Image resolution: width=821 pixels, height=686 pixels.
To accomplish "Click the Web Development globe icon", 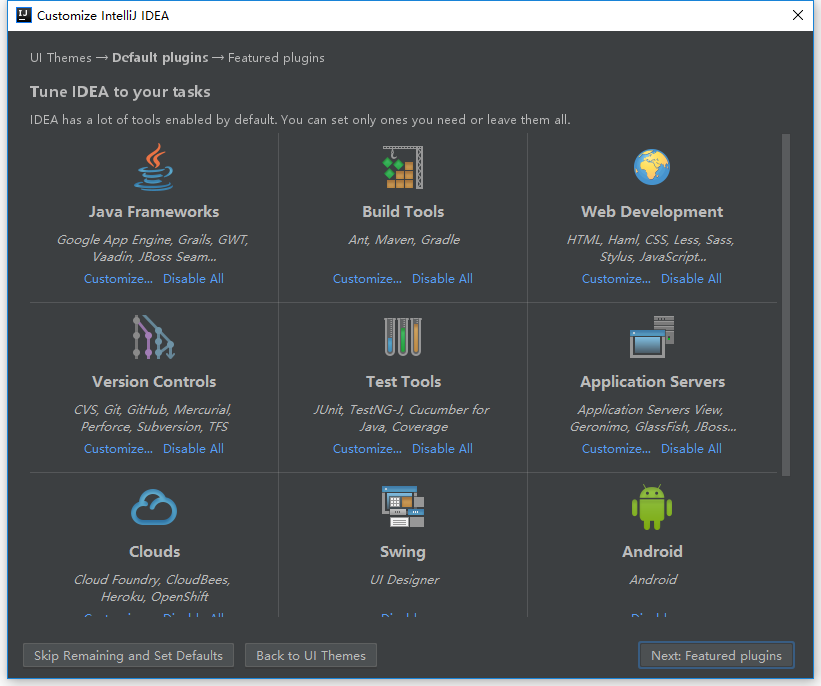I will (x=652, y=168).
